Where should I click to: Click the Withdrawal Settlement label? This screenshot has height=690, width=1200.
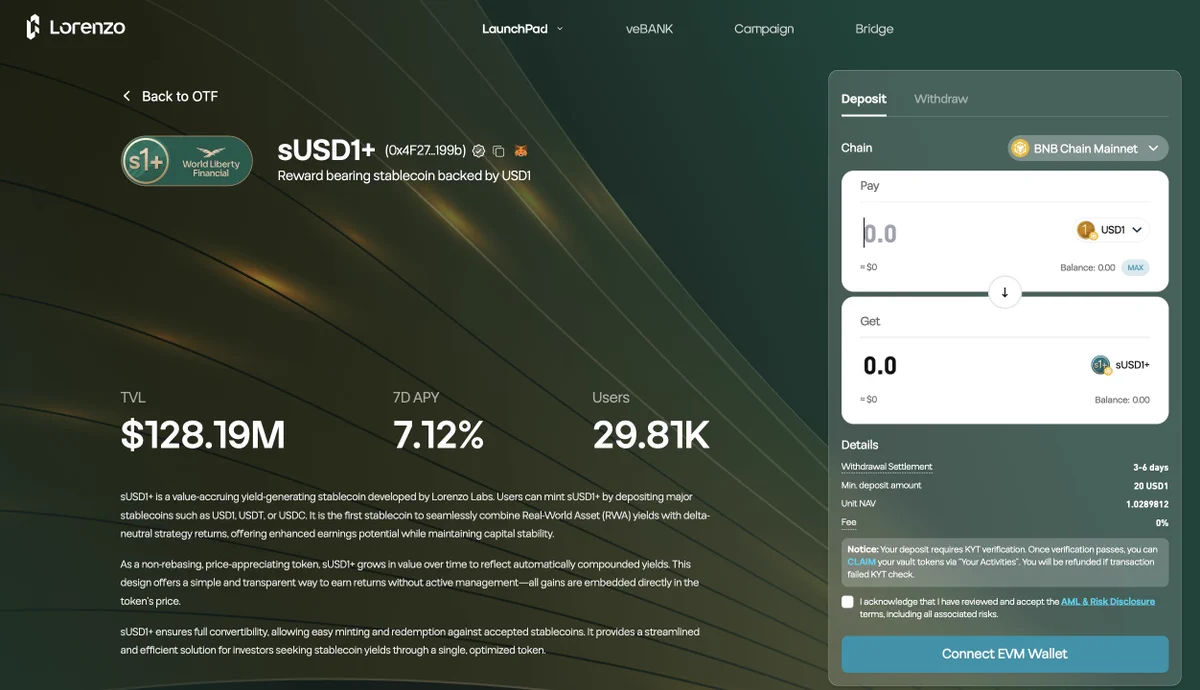tap(887, 467)
